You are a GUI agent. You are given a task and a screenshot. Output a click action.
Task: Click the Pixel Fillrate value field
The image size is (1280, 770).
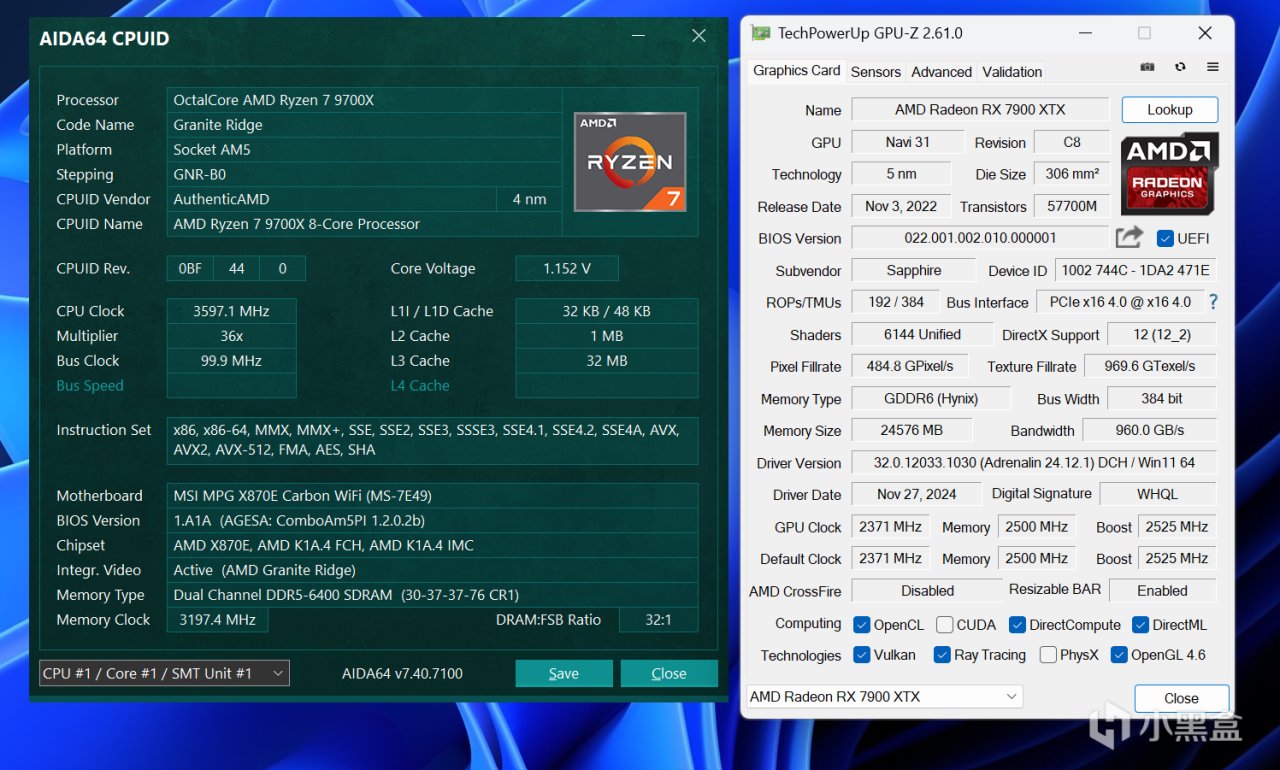coord(910,366)
